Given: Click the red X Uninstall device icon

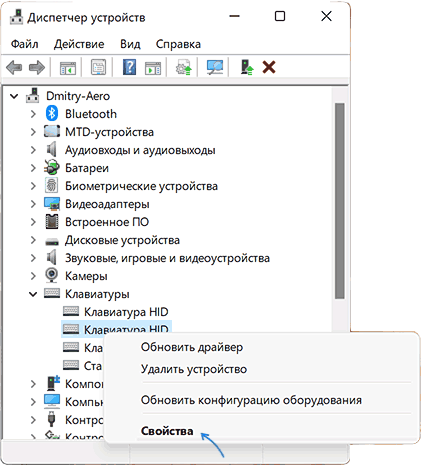Looking at the screenshot, I should pyautogui.click(x=269, y=67).
